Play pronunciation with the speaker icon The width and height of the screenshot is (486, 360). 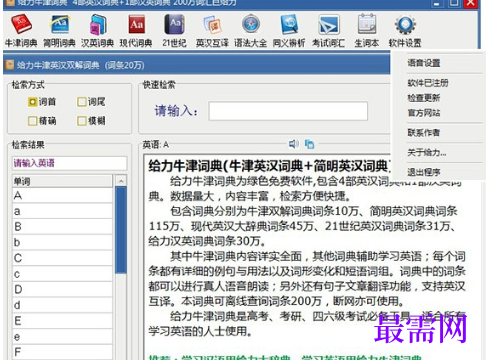(294, 144)
